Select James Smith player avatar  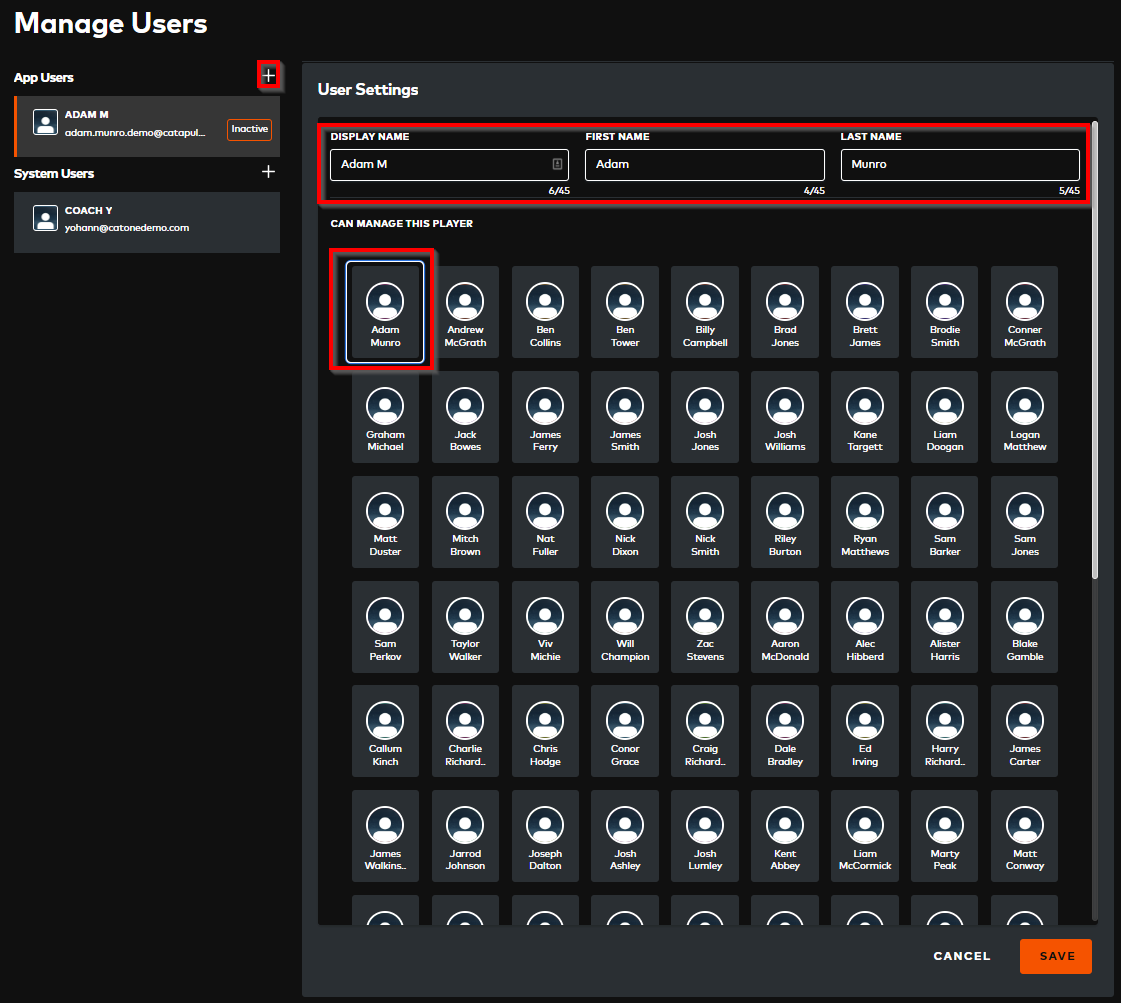click(x=625, y=406)
